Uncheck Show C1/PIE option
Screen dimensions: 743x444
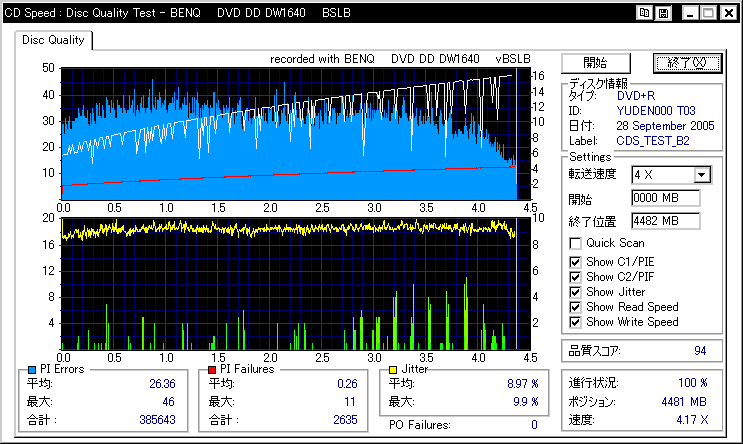(x=575, y=262)
